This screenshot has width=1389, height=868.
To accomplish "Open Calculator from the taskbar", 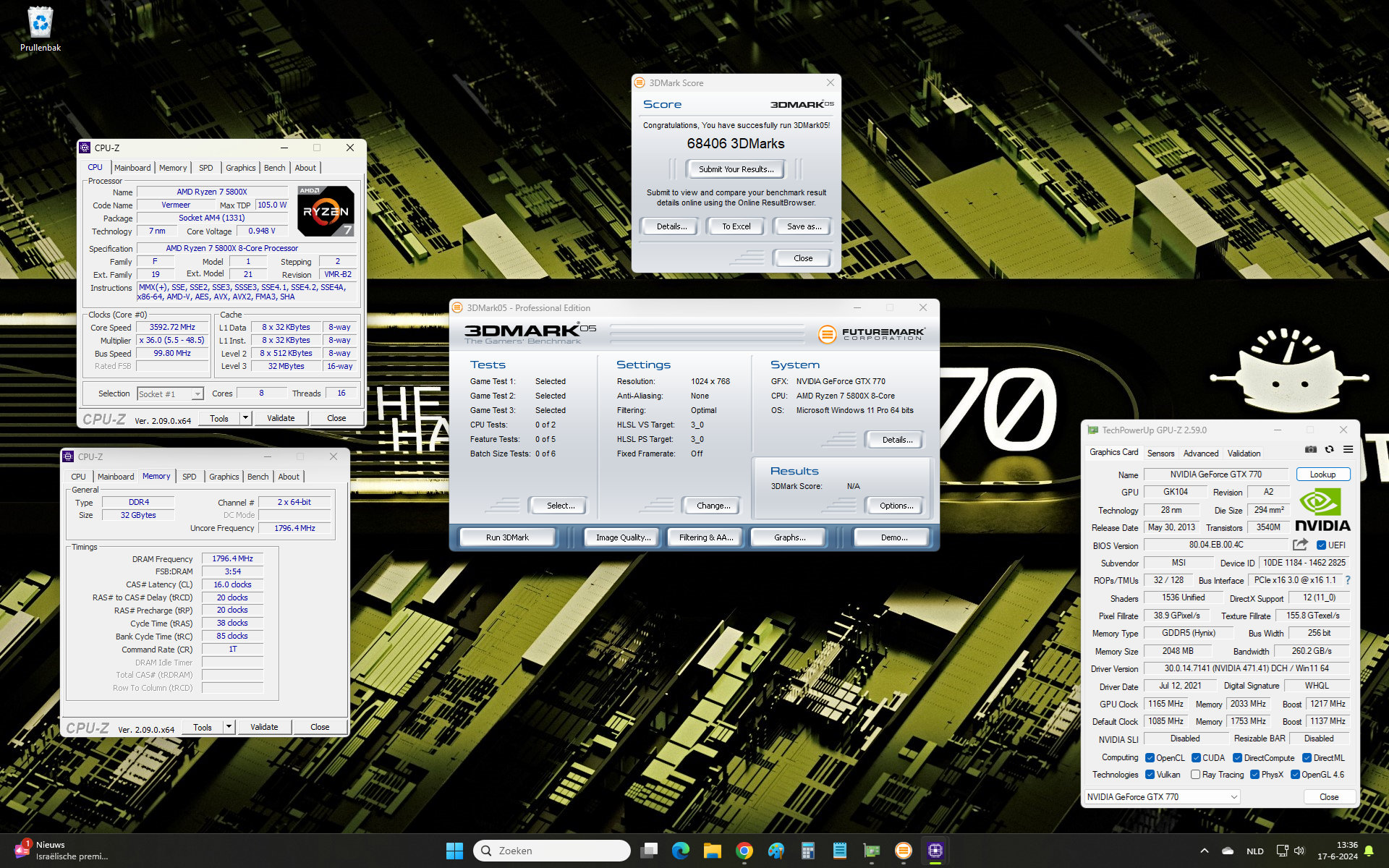I will tap(808, 851).
